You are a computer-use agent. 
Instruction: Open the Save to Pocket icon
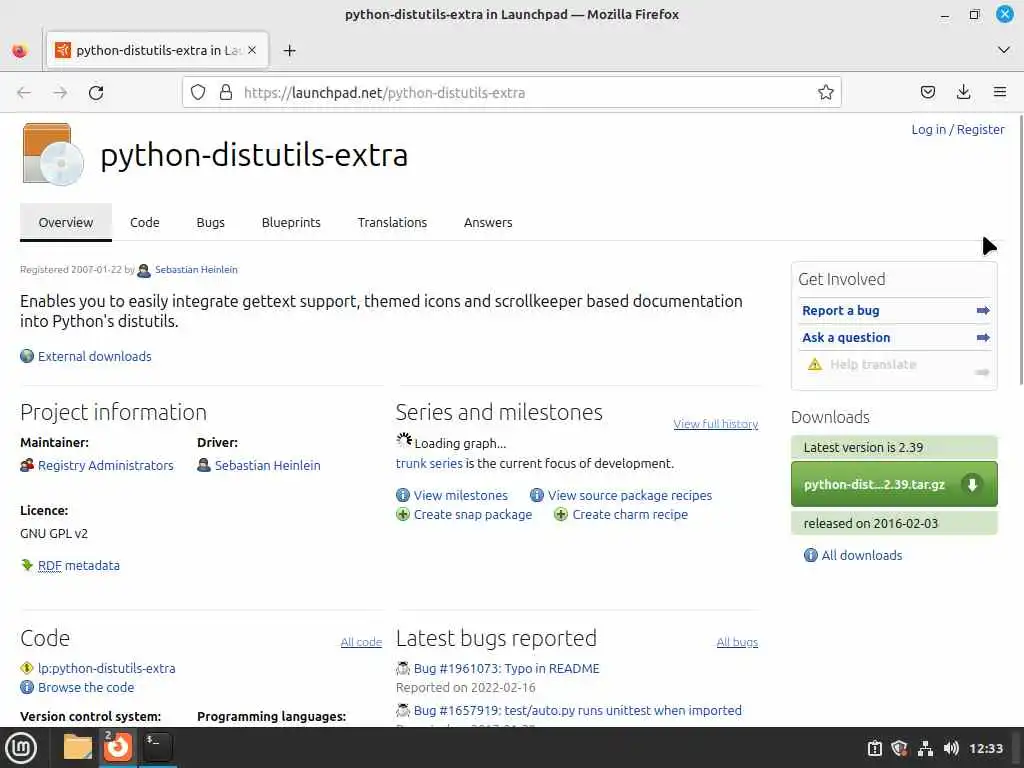(927, 92)
